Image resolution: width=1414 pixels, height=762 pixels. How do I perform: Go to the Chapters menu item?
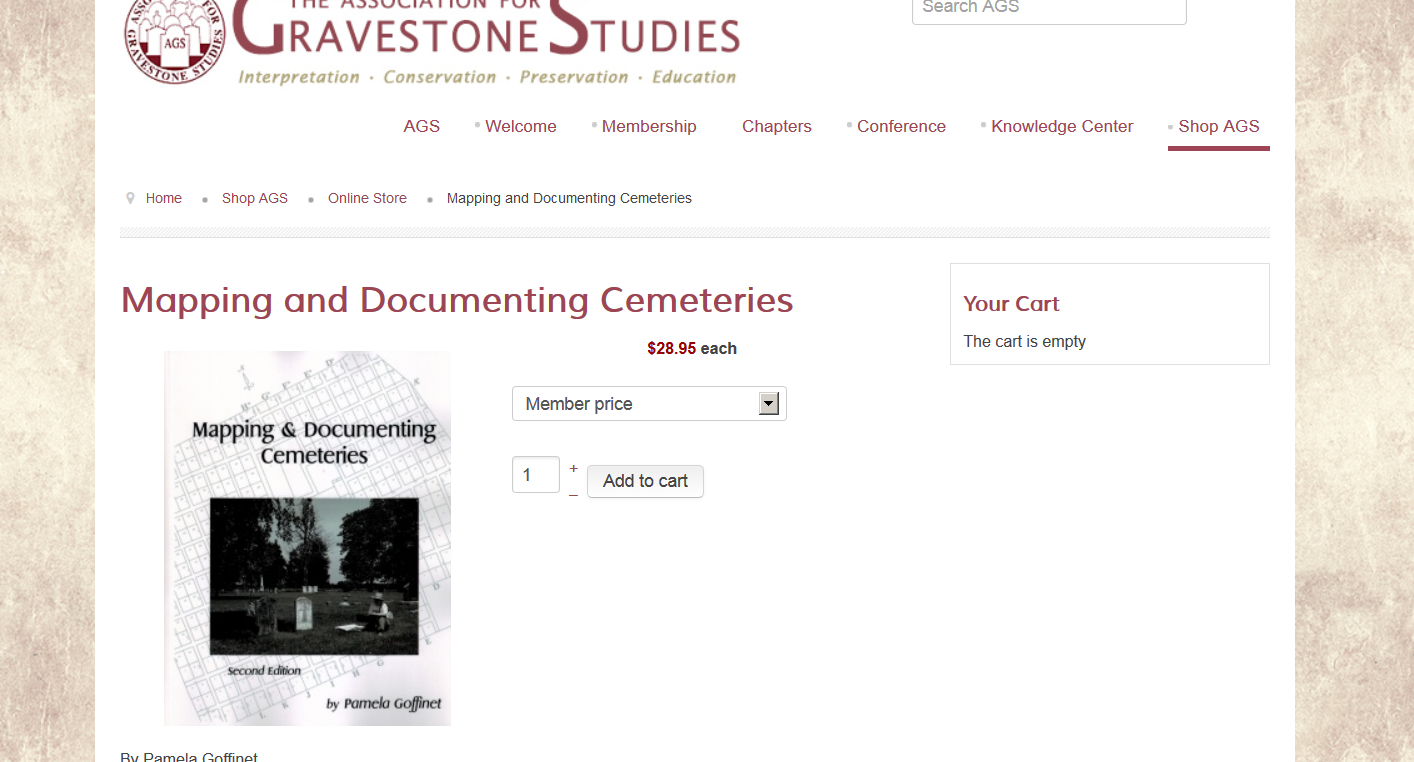pyautogui.click(x=777, y=126)
